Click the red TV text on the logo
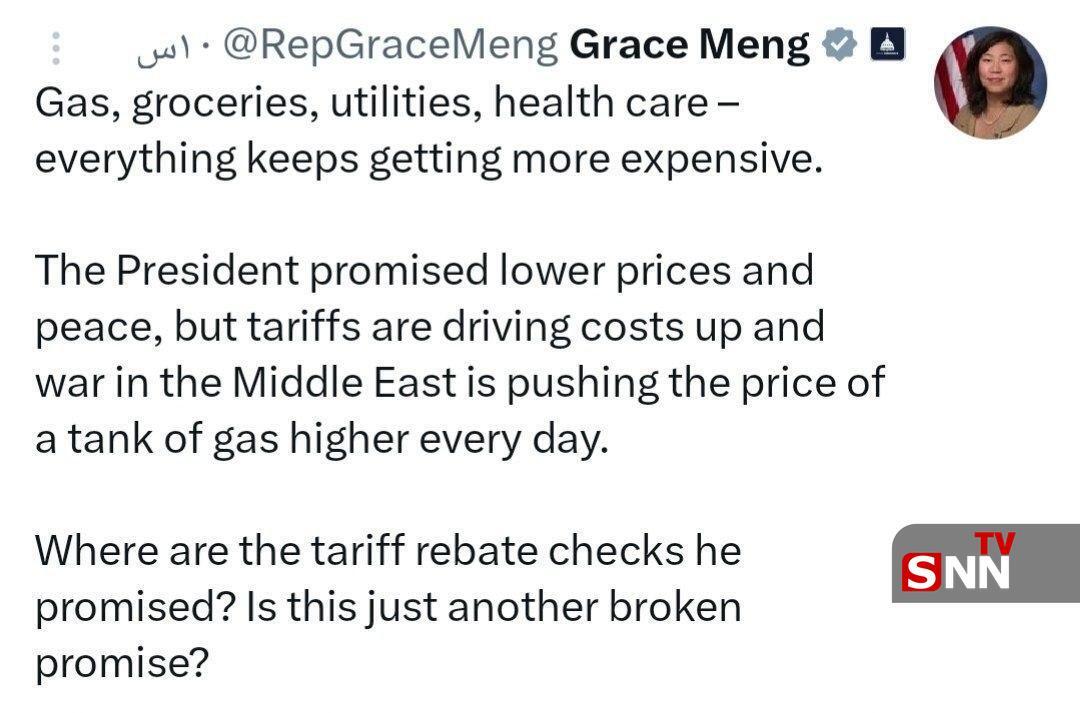Screen dimensions: 1080x713 (994, 543)
